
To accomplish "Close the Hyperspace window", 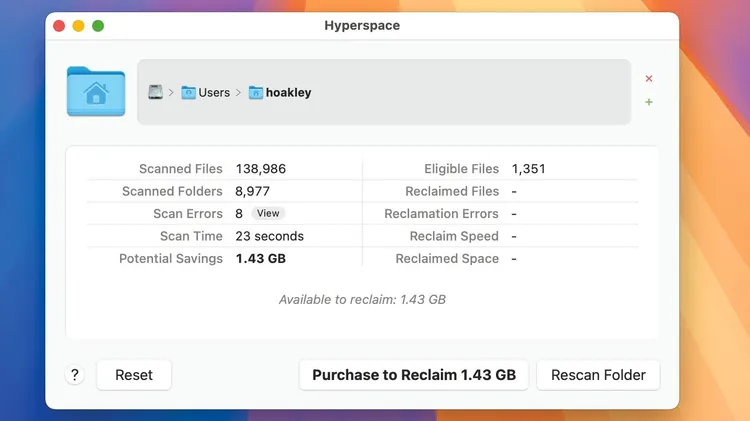I will 59,26.
